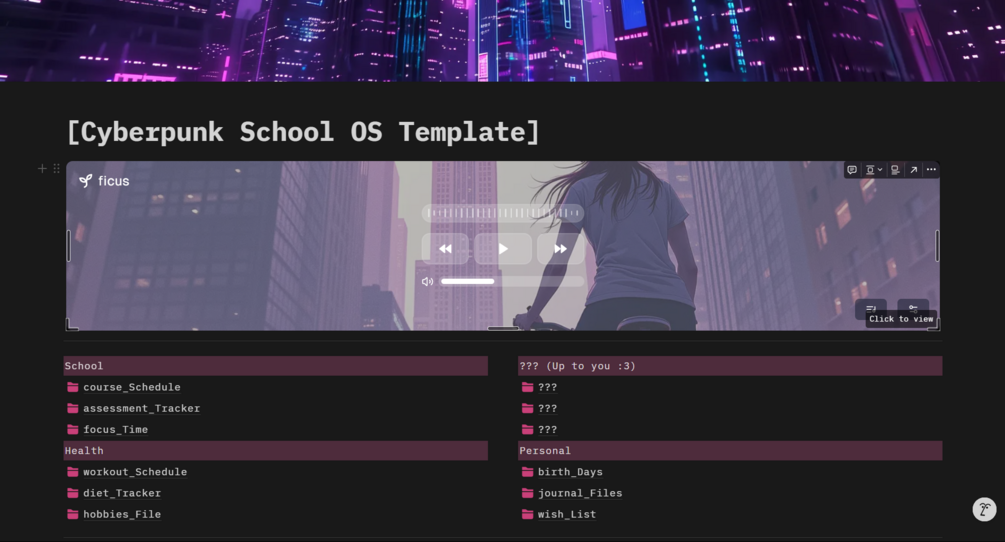
Task: Open the wish_List page
Action: tap(567, 514)
